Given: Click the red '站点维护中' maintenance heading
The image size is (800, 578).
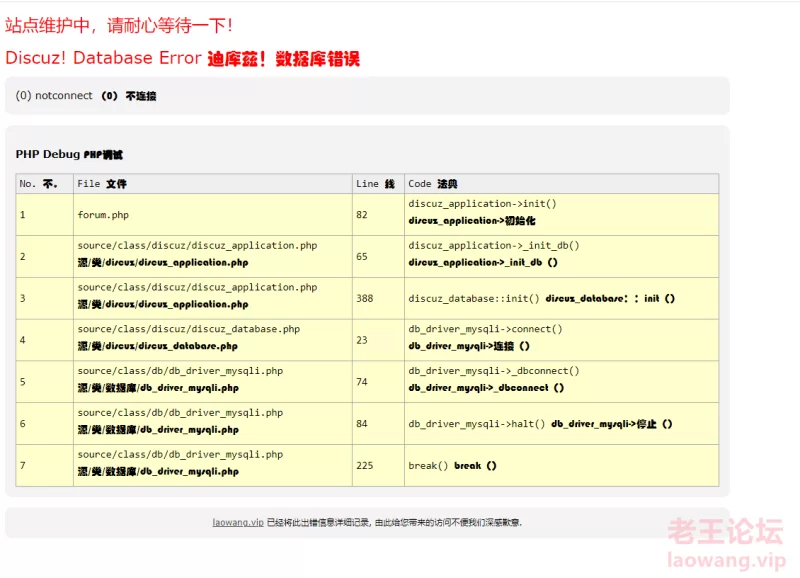Looking at the screenshot, I should pyautogui.click(x=118, y=25).
